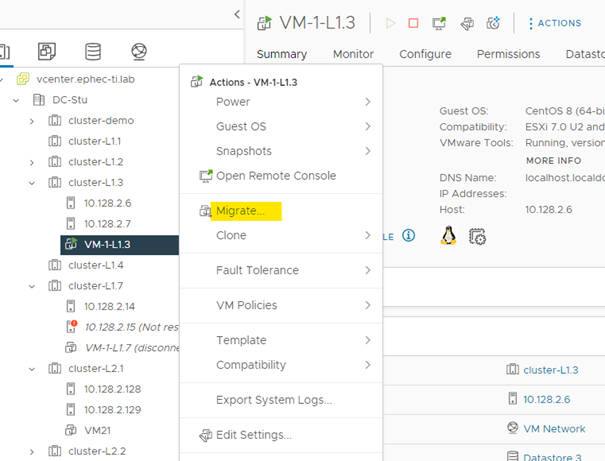Choose Export System Logs...
Image resolution: width=605 pixels, height=461 pixels.
coord(281,400)
